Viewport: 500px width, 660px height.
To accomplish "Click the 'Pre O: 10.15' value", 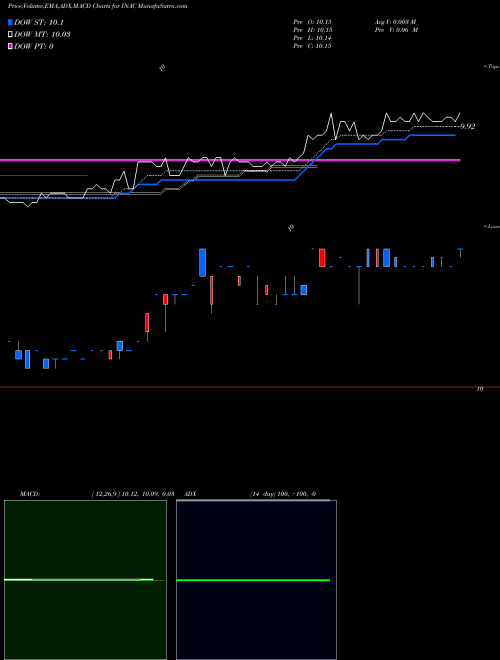I will (x=312, y=22).
